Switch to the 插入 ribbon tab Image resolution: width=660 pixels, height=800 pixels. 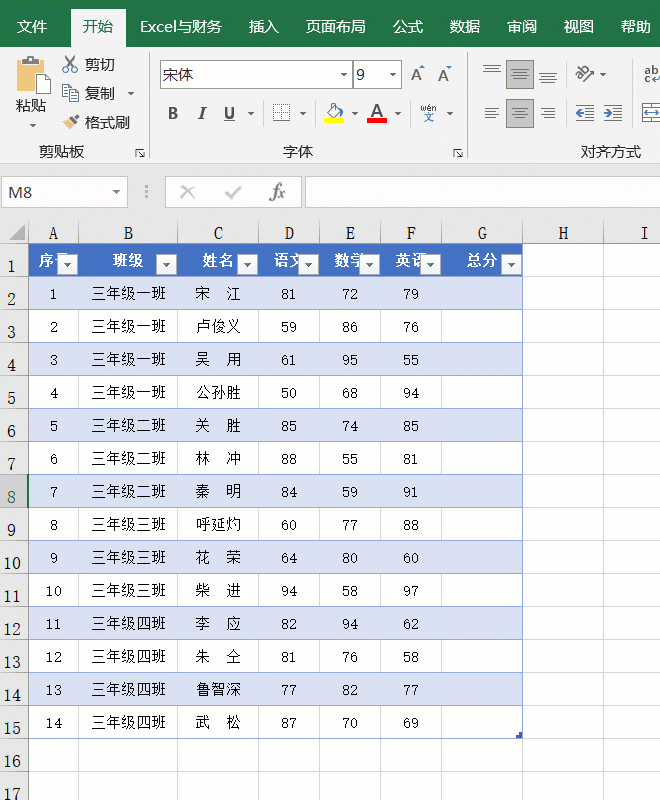[x=263, y=27]
